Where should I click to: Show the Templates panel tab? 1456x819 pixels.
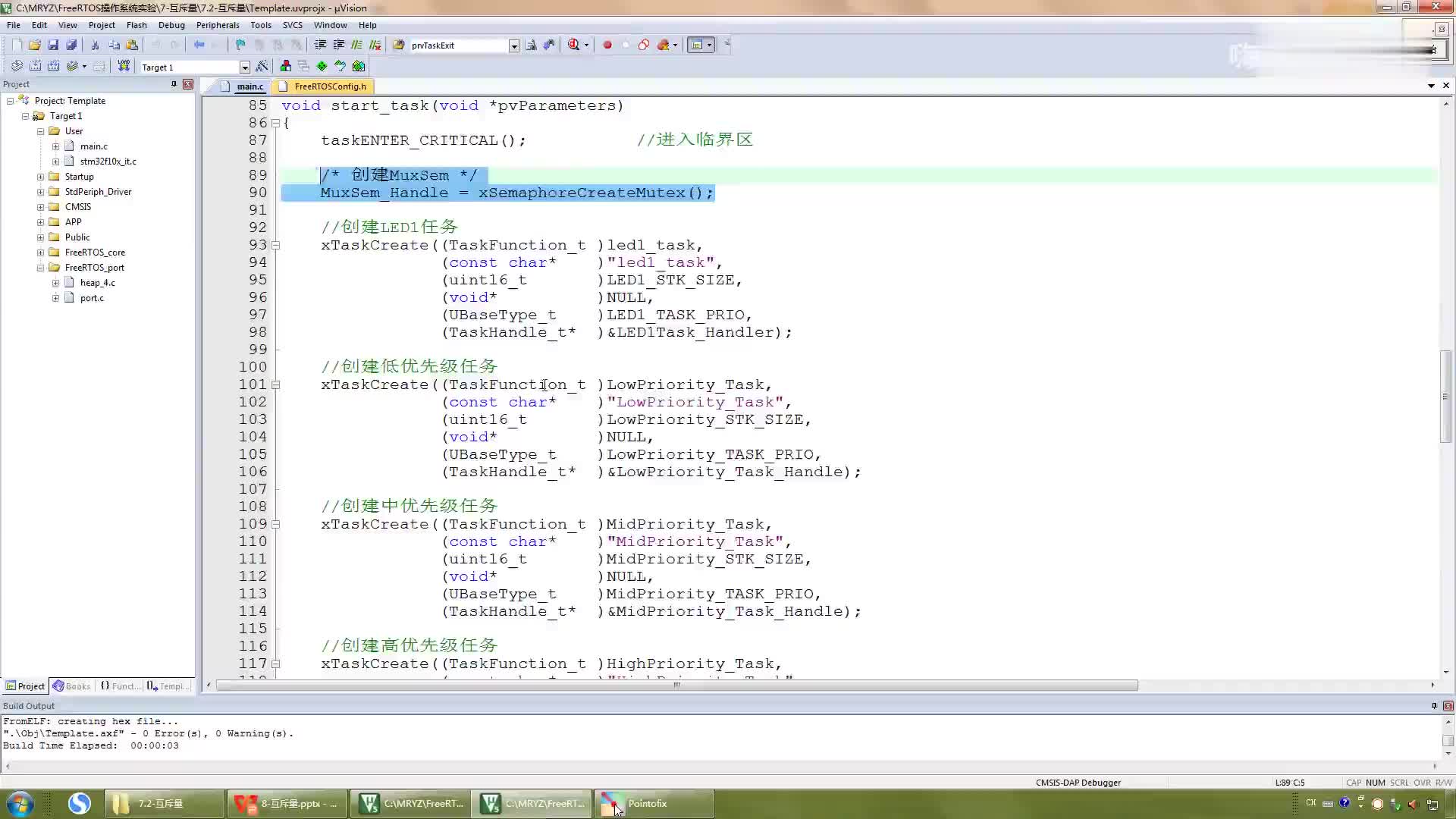pos(168,686)
